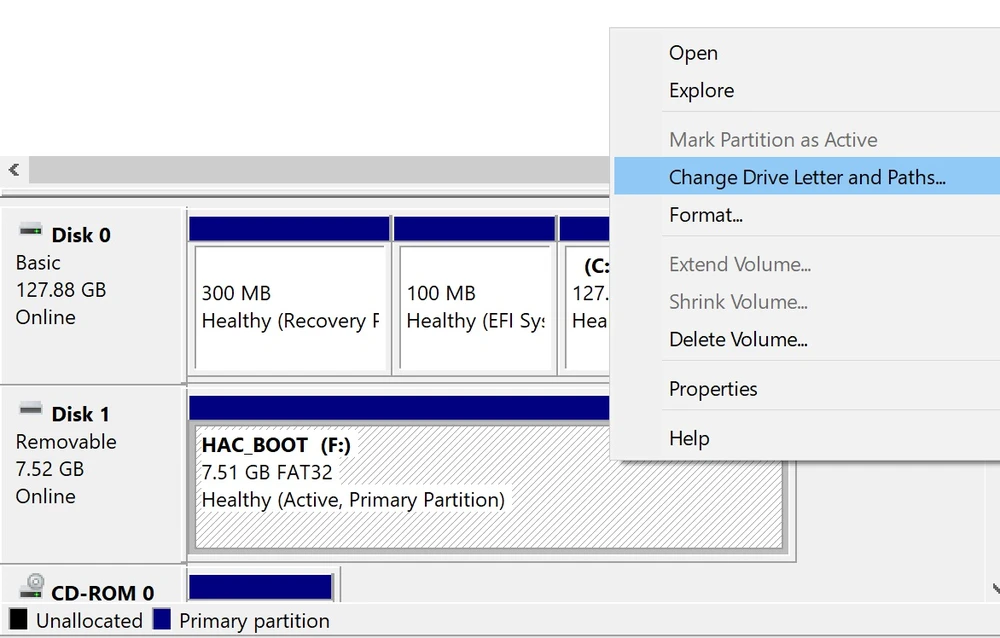
Task: Choose Open from the context menu
Action: pos(693,53)
